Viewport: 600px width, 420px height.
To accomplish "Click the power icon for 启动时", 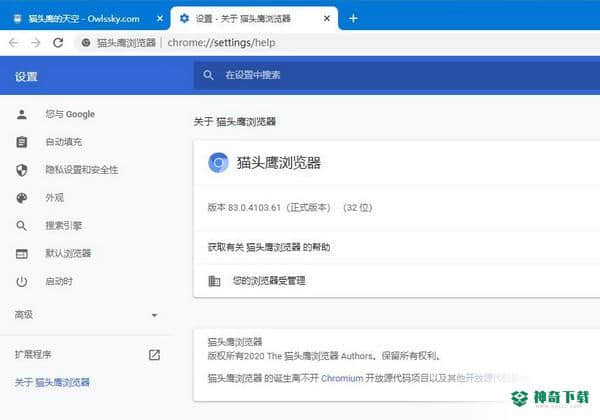I will click(x=22, y=282).
